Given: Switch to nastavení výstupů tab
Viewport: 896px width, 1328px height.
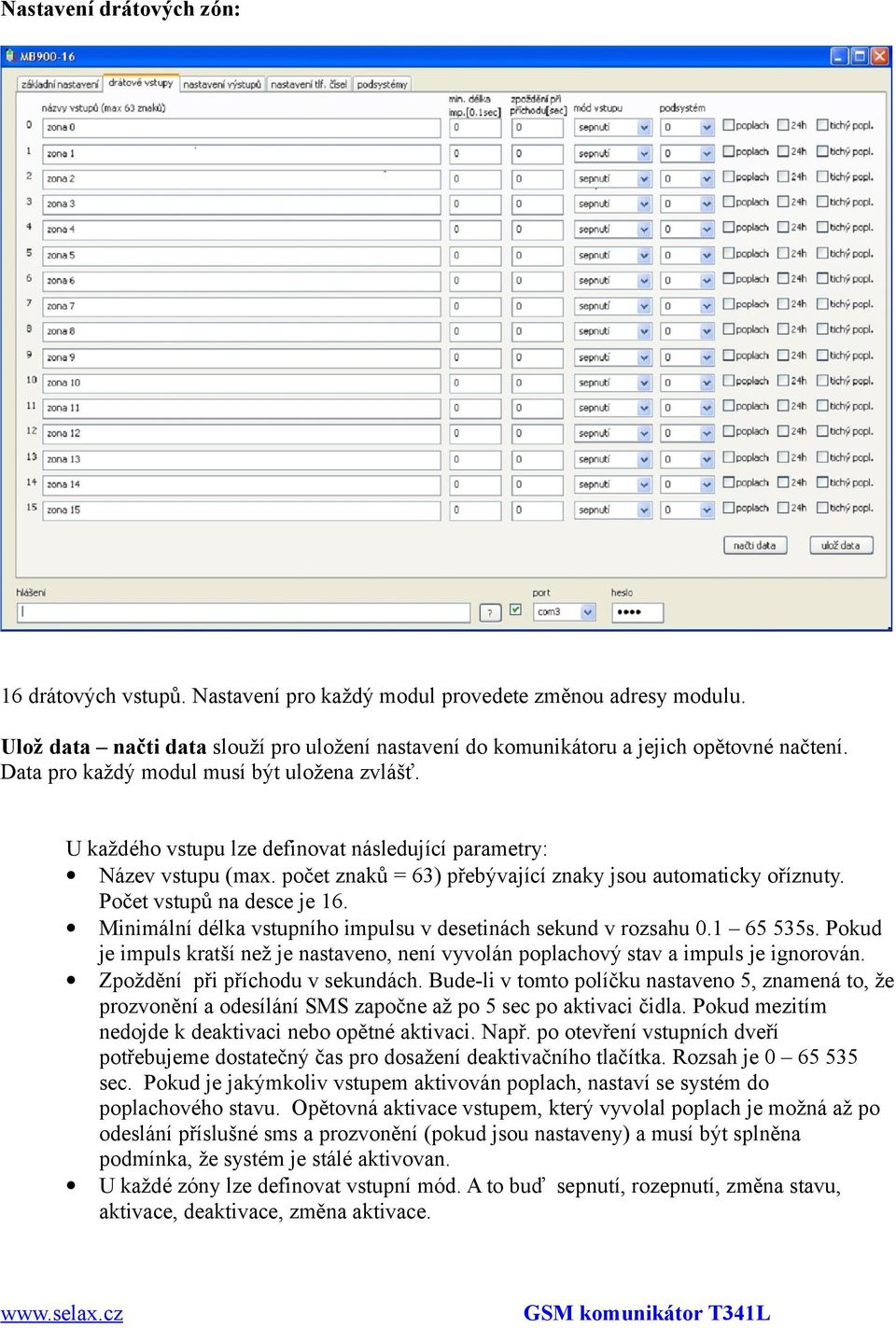Looking at the screenshot, I should point(222,84).
